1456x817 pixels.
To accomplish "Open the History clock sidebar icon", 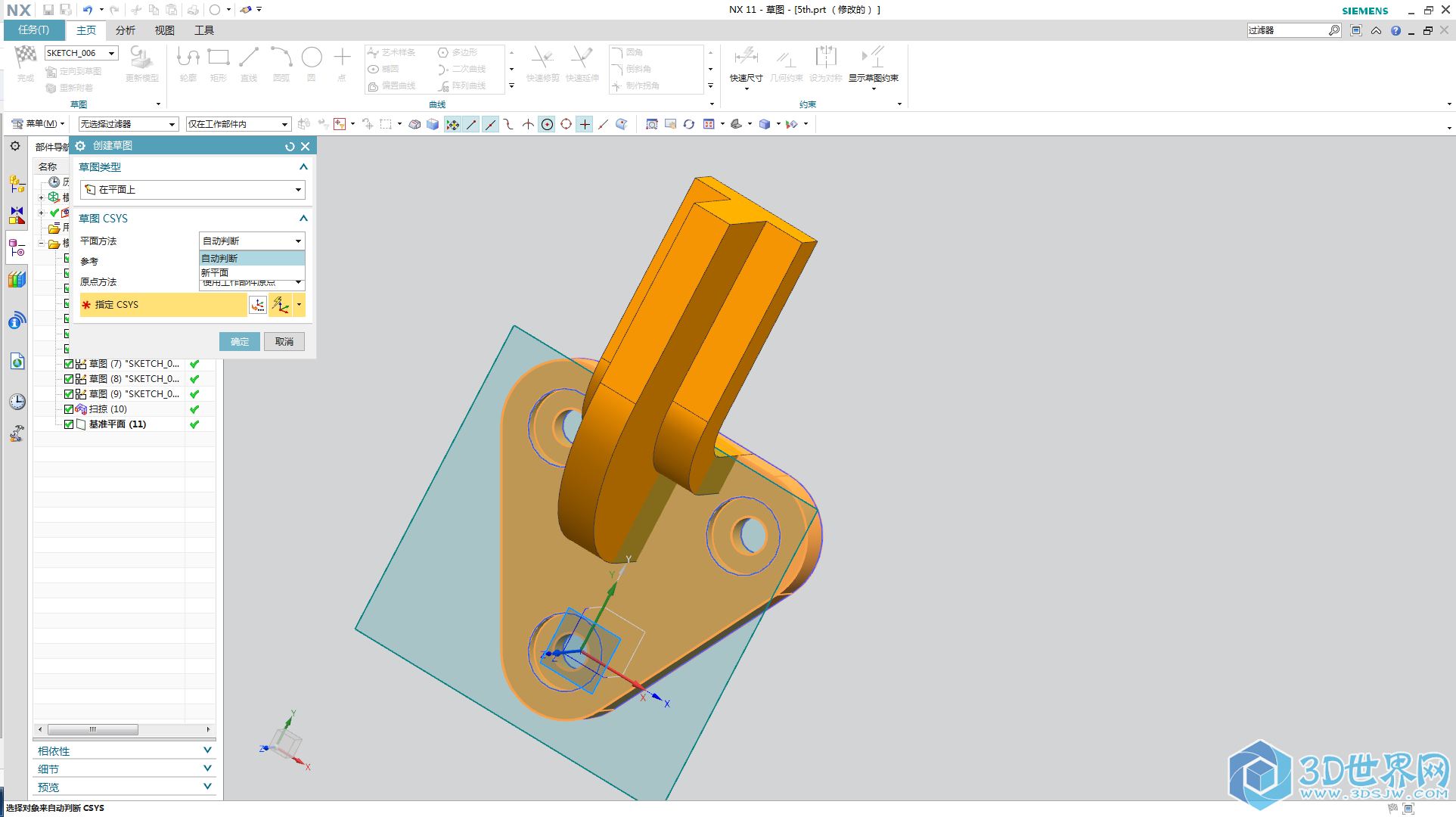I will (x=17, y=402).
